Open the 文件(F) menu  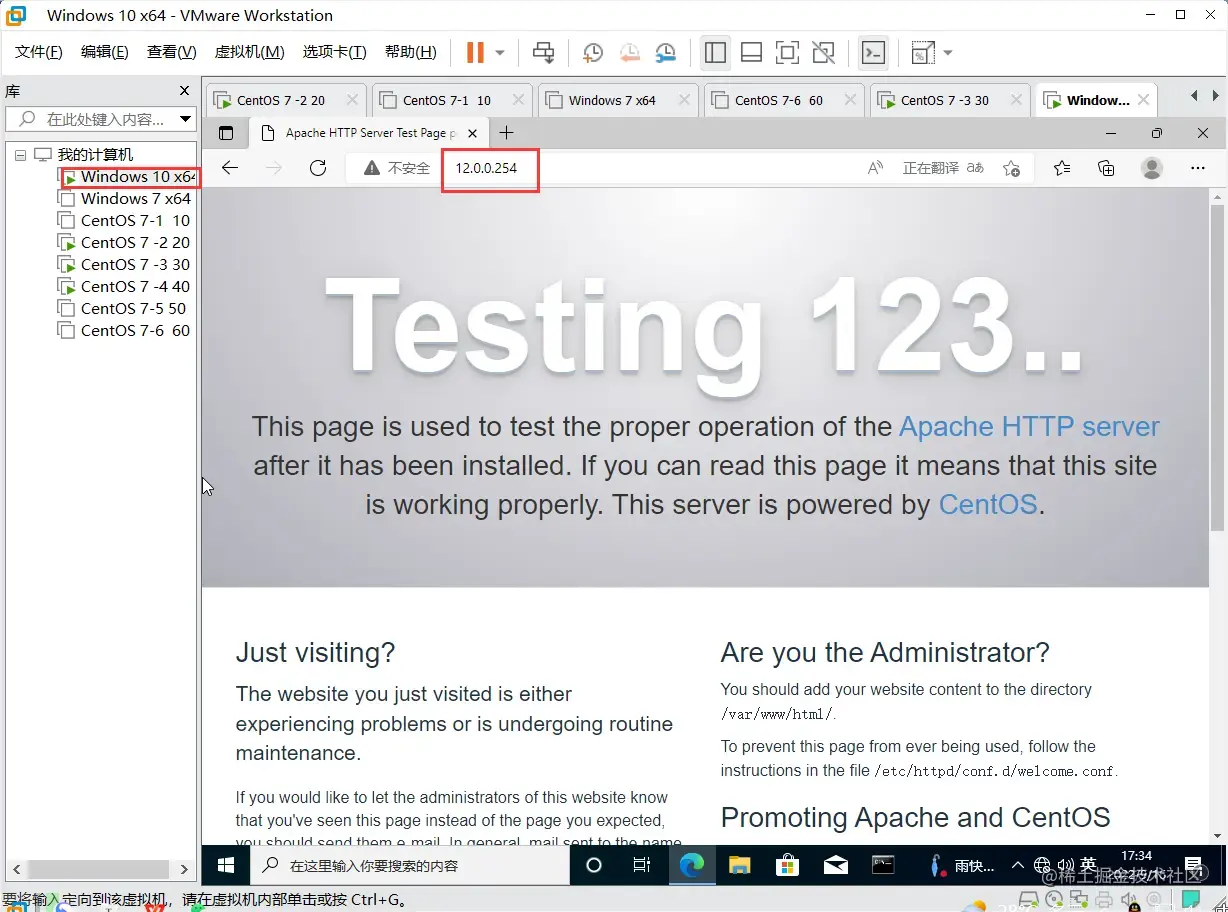[x=39, y=52]
